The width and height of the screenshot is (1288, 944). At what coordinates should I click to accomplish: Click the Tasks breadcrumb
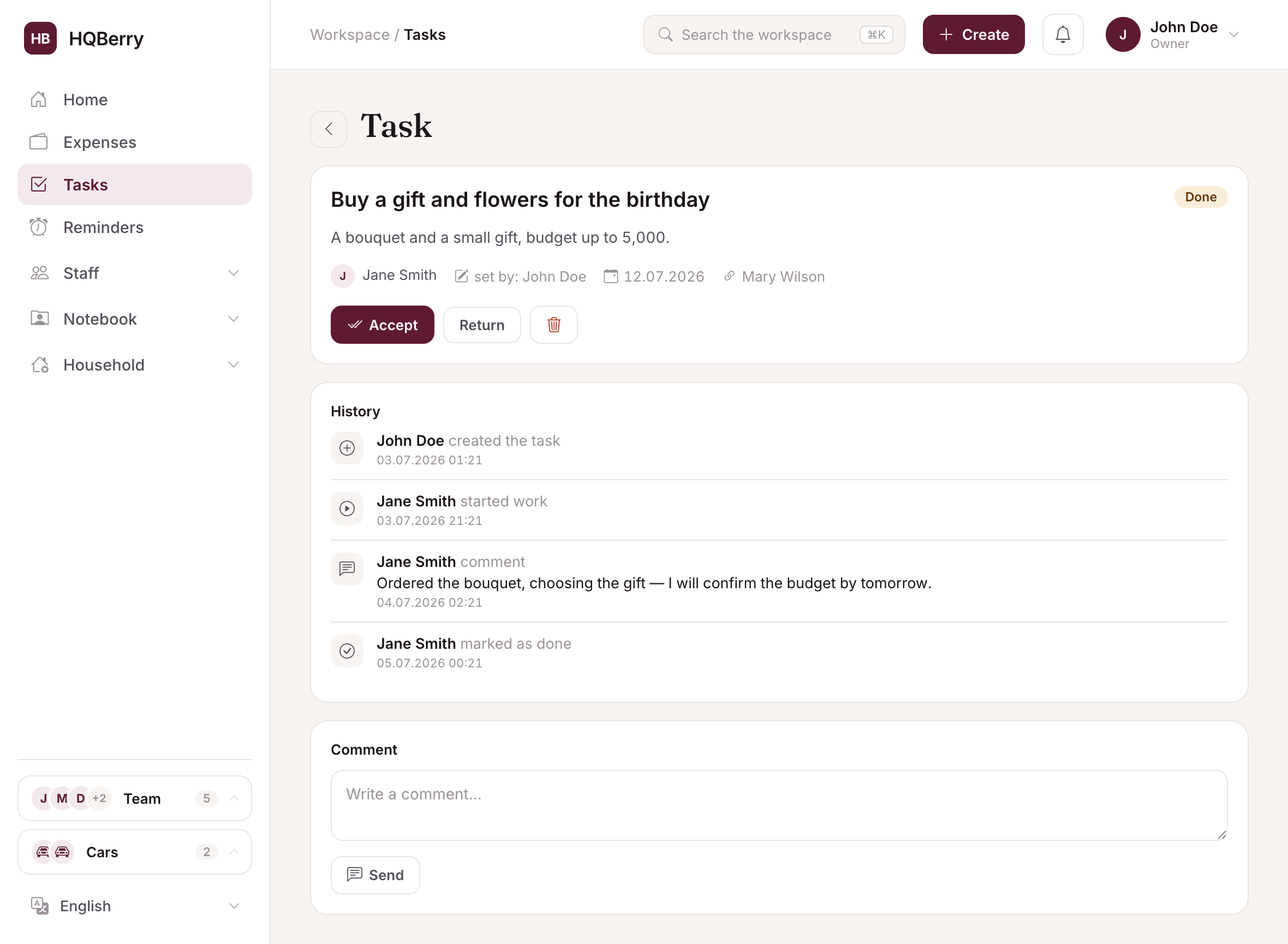tap(425, 35)
